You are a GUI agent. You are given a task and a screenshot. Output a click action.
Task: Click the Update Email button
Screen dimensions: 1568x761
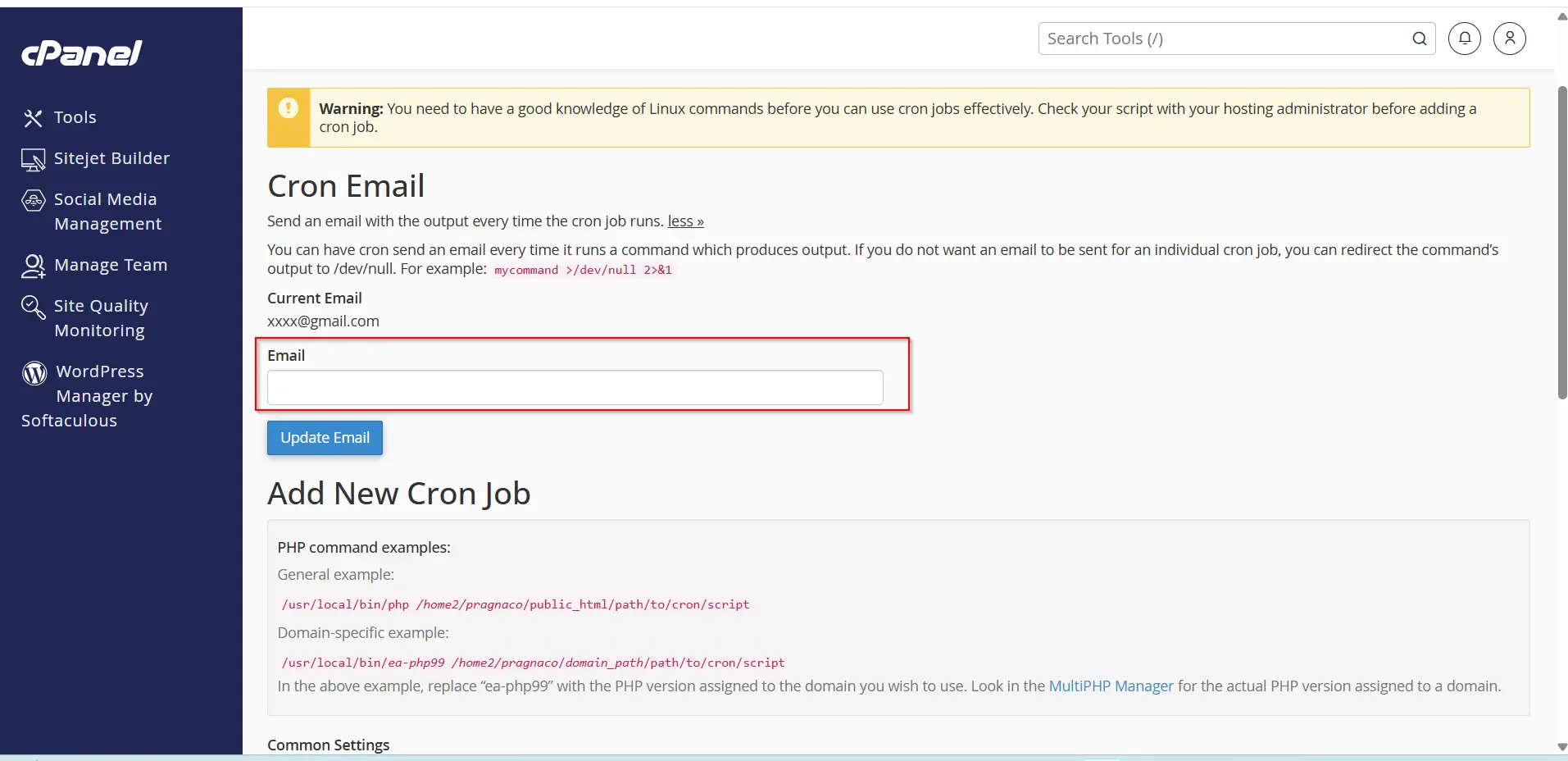coord(325,438)
